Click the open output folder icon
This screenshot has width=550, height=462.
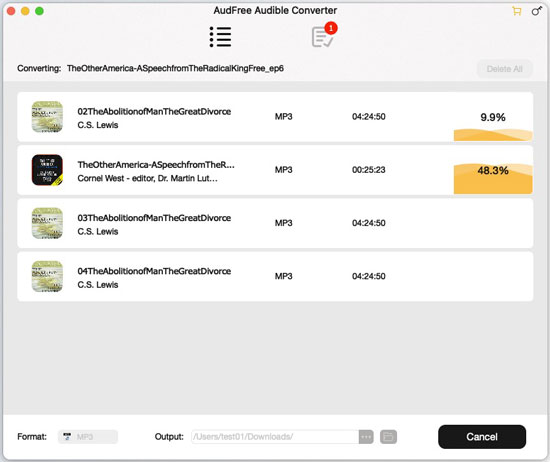pyautogui.click(x=388, y=437)
